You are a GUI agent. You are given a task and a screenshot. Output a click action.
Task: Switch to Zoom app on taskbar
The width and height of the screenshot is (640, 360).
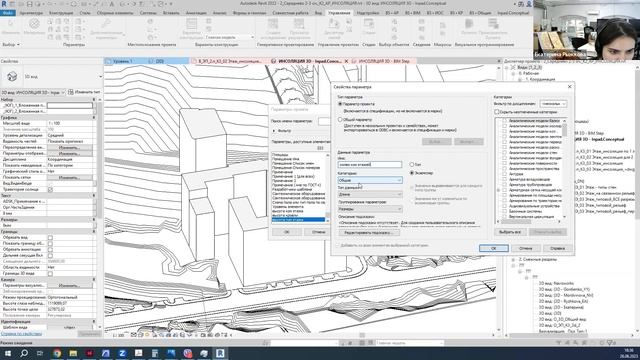[x=122, y=353]
